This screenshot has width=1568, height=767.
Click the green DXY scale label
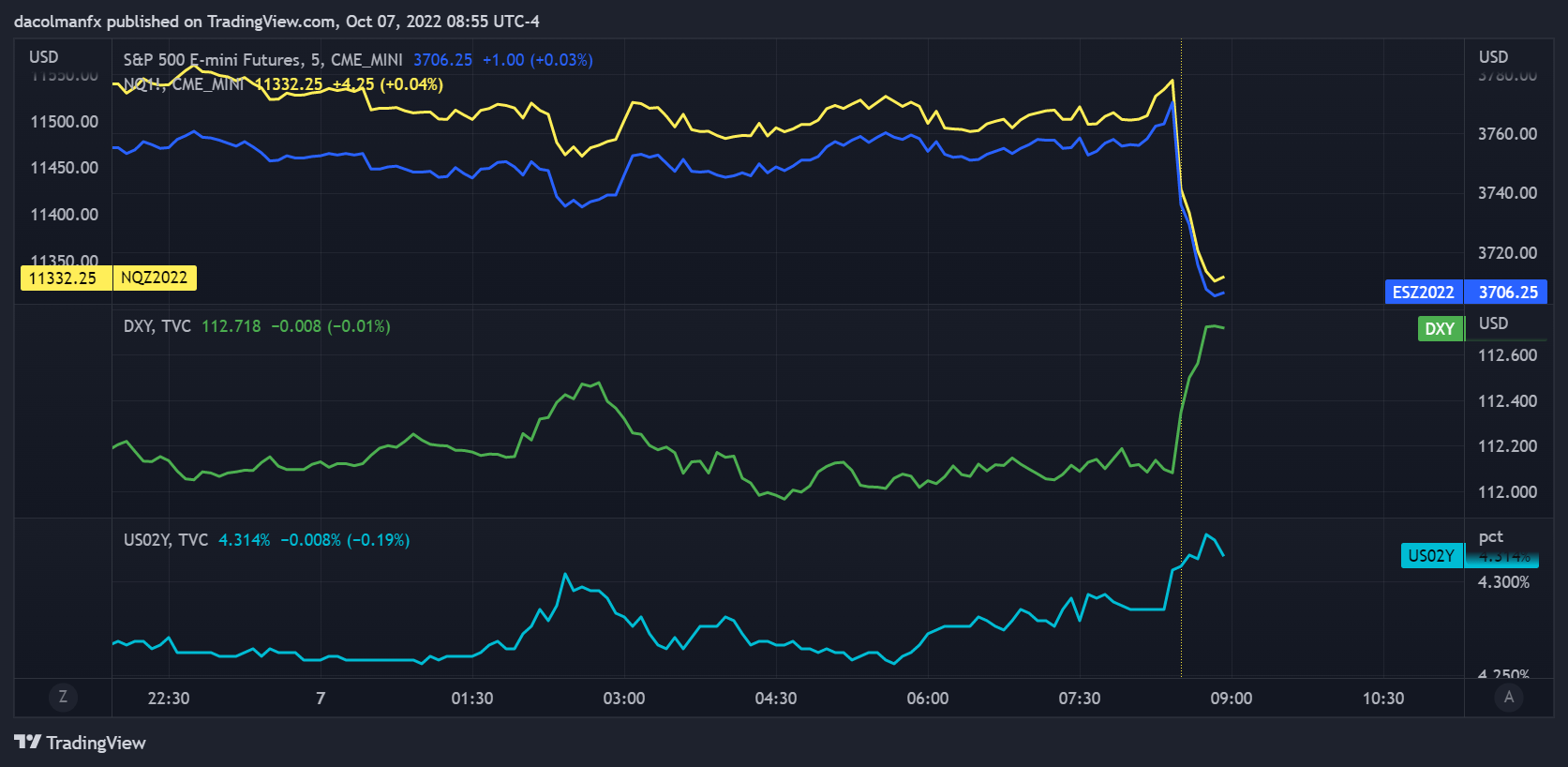(x=1440, y=328)
